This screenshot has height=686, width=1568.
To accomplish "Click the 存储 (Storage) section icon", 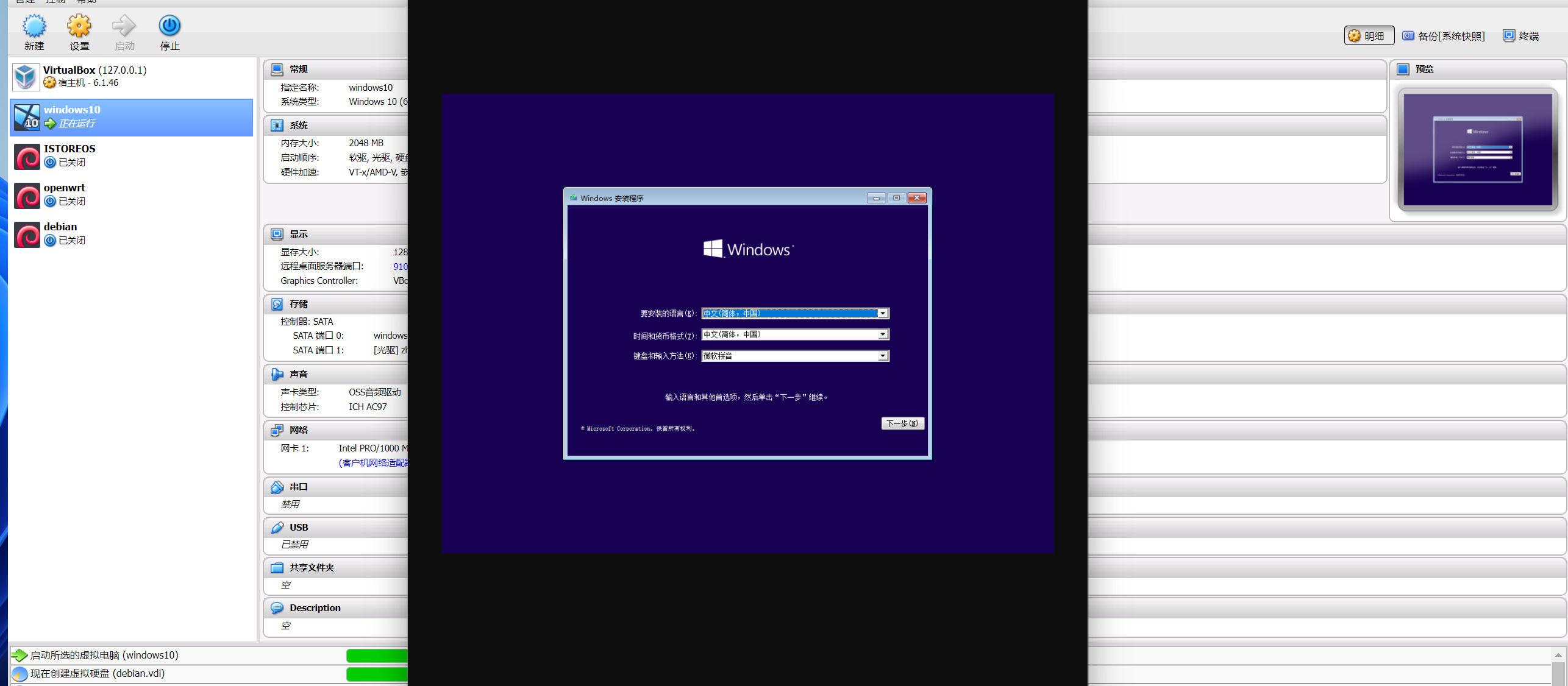I will (x=277, y=304).
